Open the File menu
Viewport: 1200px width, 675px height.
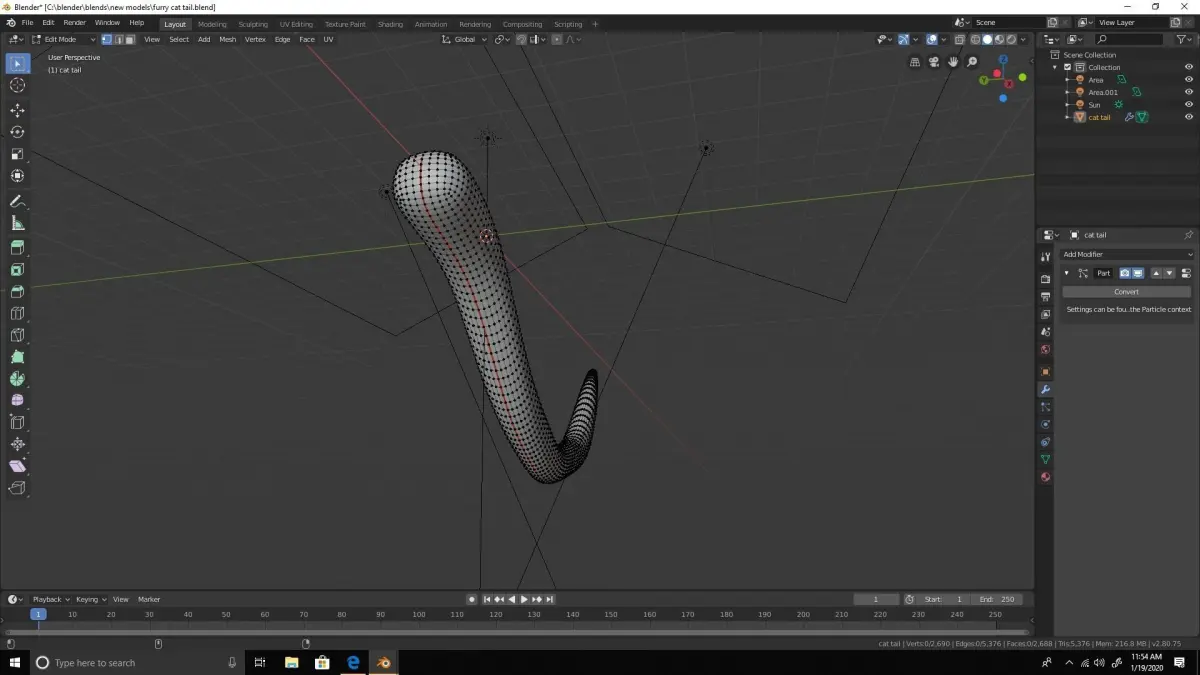27,22
